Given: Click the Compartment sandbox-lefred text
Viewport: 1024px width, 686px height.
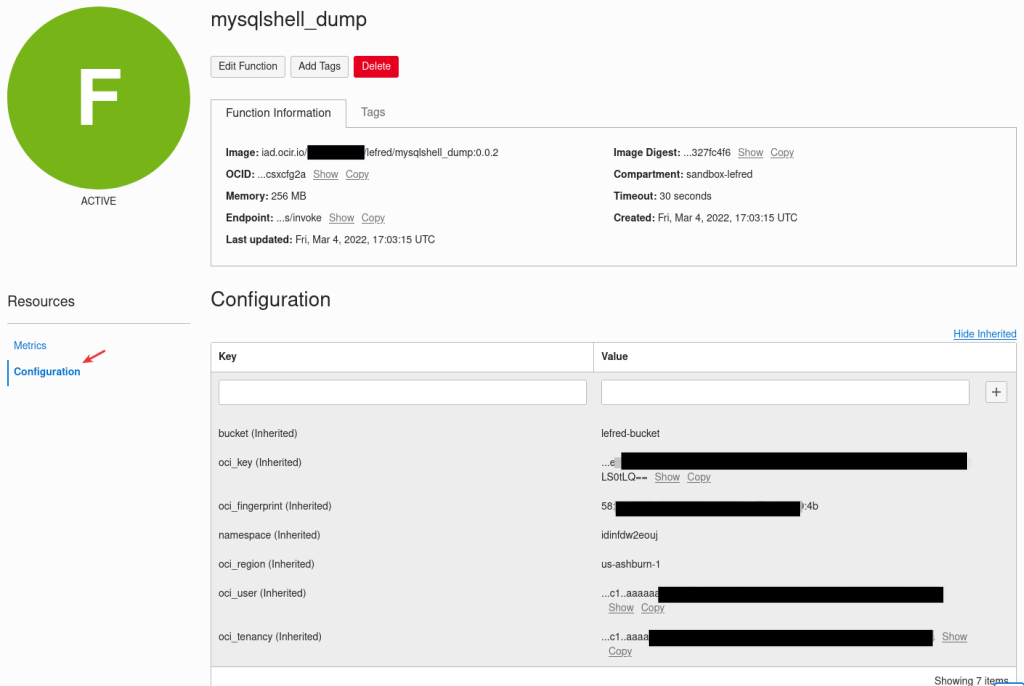Looking at the screenshot, I should pos(682,174).
